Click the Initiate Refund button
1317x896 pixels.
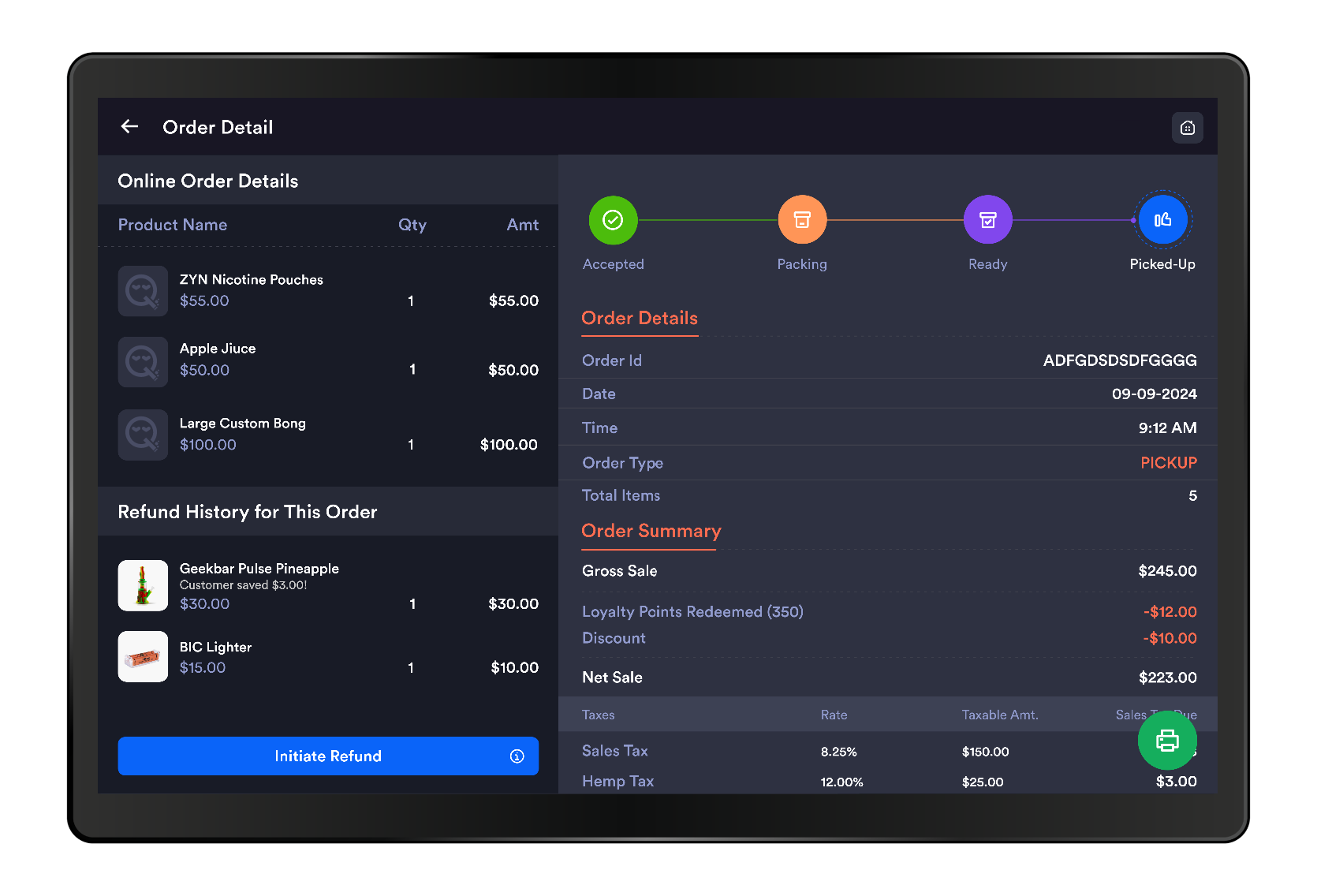[327, 756]
